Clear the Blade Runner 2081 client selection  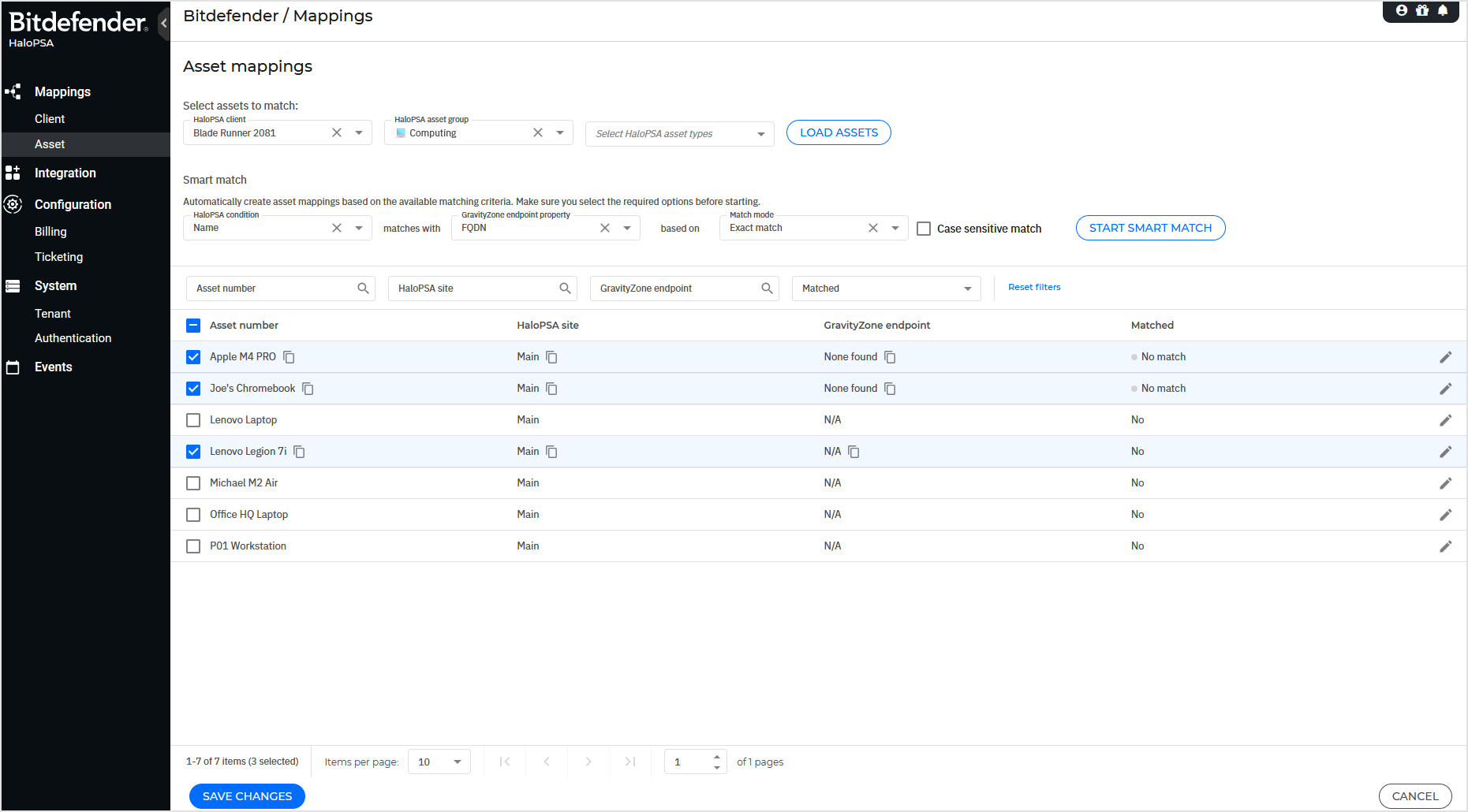[x=337, y=132]
